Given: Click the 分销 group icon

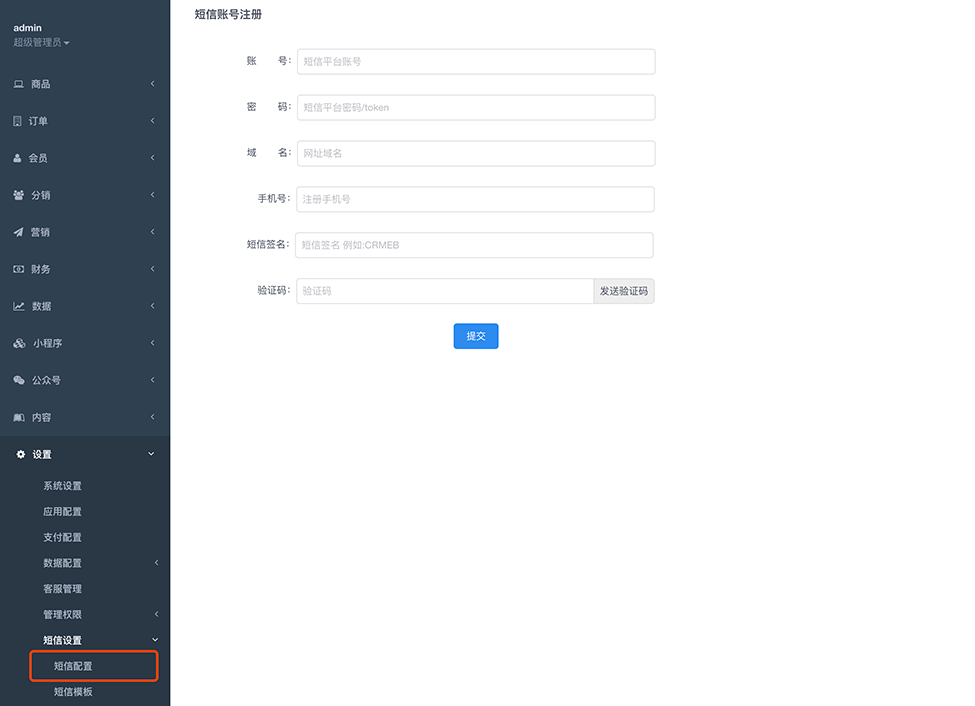Looking at the screenshot, I should (19, 195).
